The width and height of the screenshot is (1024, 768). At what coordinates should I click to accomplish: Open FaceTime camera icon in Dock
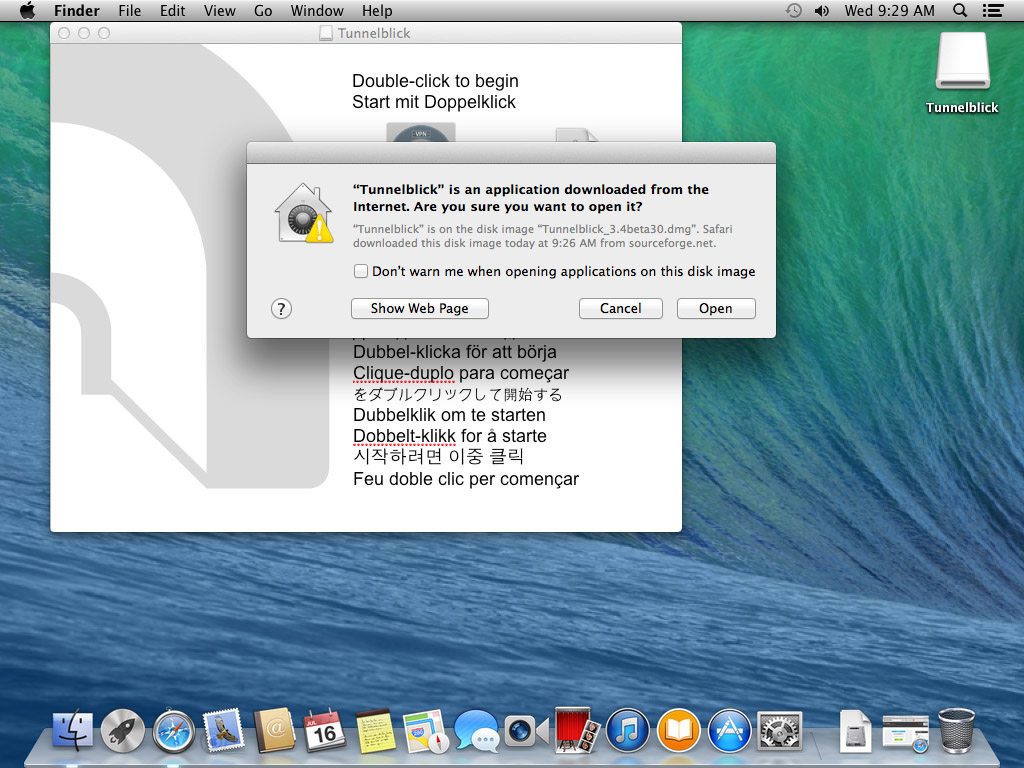coord(526,730)
